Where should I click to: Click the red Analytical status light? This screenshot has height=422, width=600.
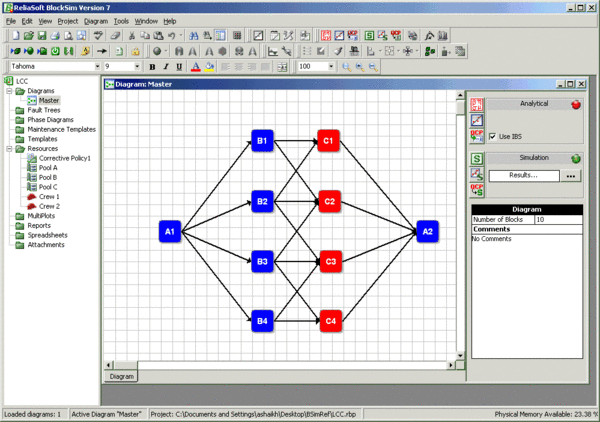tap(576, 104)
